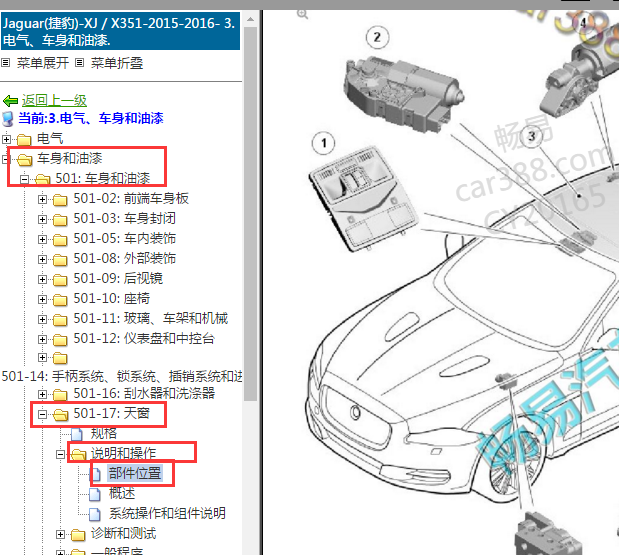
Task: Open 501-11: 玻璃、车架和机械 entry
Action: (x=151, y=318)
